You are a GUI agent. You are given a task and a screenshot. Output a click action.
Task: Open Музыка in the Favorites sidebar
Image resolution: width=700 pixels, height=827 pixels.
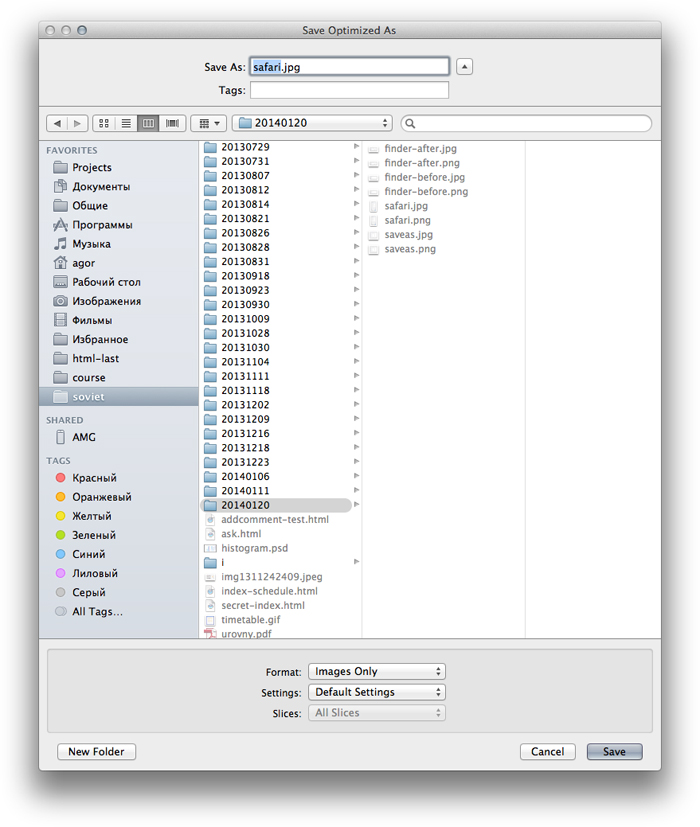pos(91,244)
